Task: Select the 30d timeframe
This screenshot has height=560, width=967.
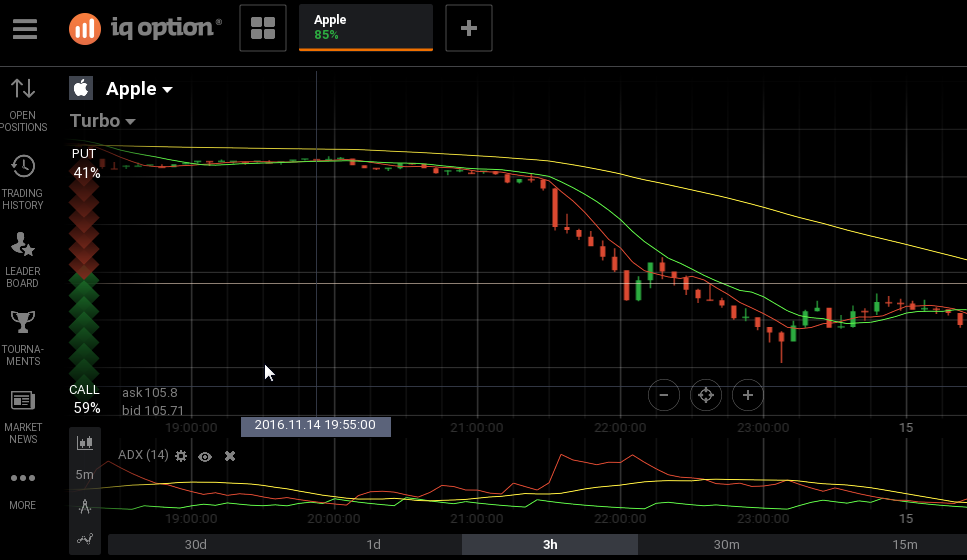Action: pos(195,545)
